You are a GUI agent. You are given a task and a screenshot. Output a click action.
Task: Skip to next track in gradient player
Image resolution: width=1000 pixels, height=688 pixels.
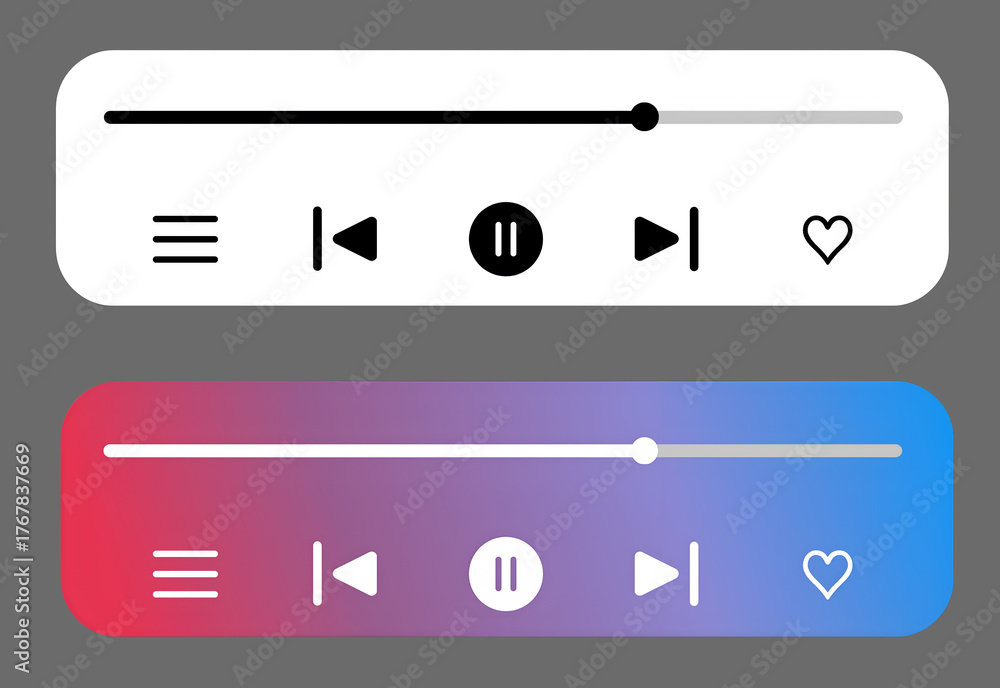666,573
